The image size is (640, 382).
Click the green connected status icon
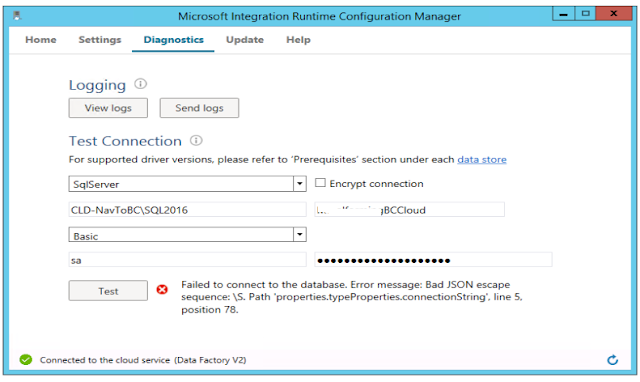pos(26,360)
